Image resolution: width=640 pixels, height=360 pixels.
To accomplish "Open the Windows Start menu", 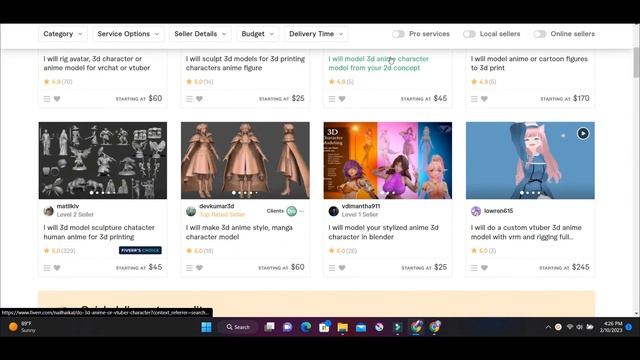I will (207, 327).
